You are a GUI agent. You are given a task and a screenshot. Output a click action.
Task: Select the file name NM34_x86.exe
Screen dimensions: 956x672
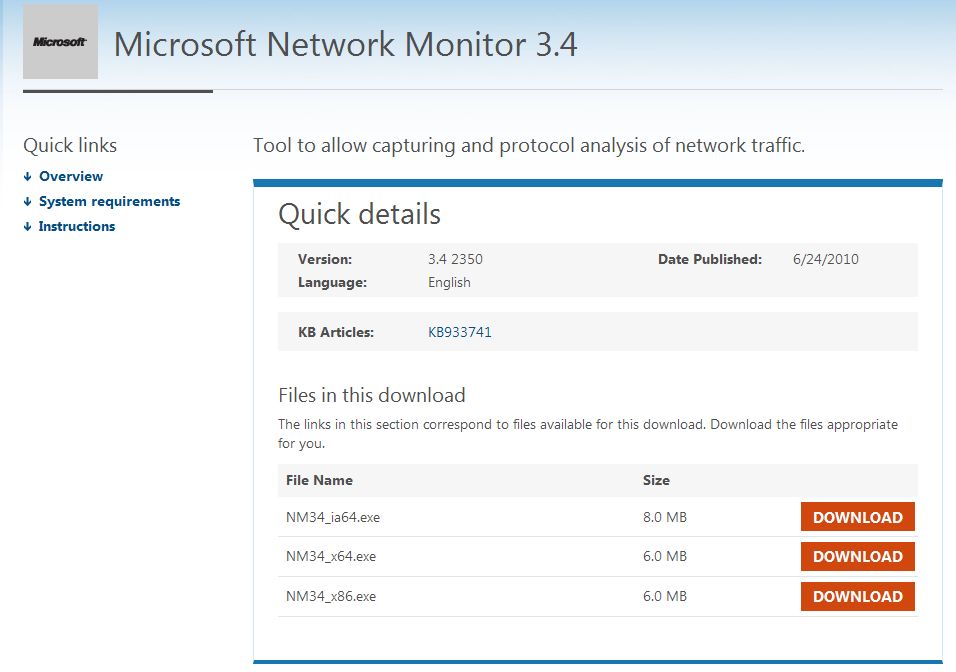point(331,596)
